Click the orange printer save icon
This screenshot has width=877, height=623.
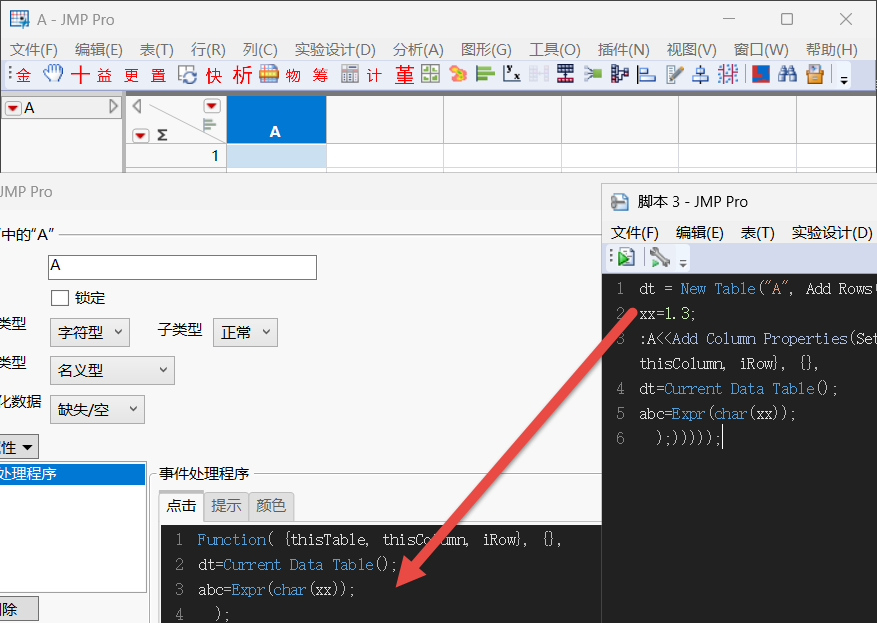[815, 74]
